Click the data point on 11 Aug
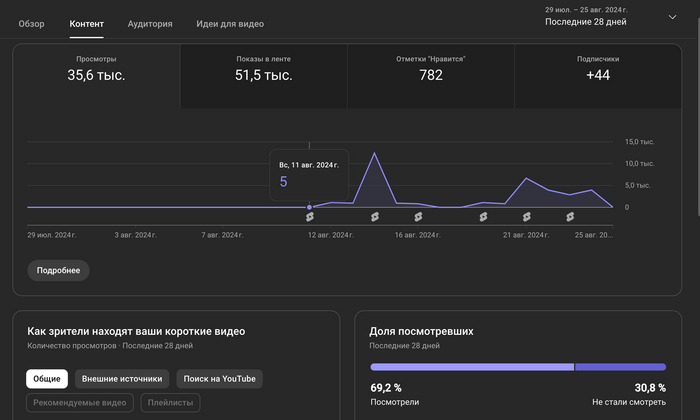This screenshot has height=420, width=700. click(309, 207)
